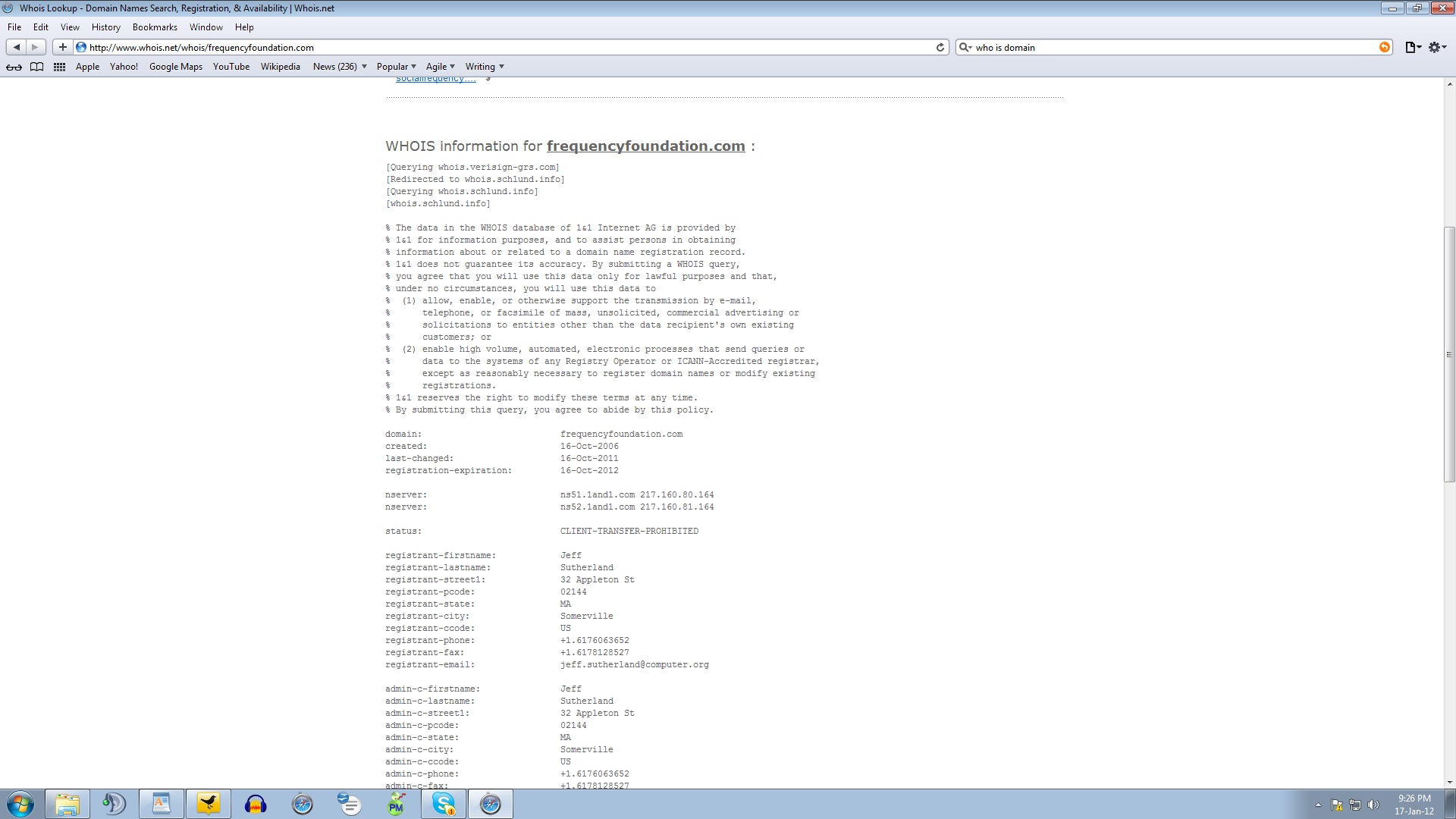The height and width of the screenshot is (819, 1456).
Task: Open the History menu
Action: [x=105, y=27]
